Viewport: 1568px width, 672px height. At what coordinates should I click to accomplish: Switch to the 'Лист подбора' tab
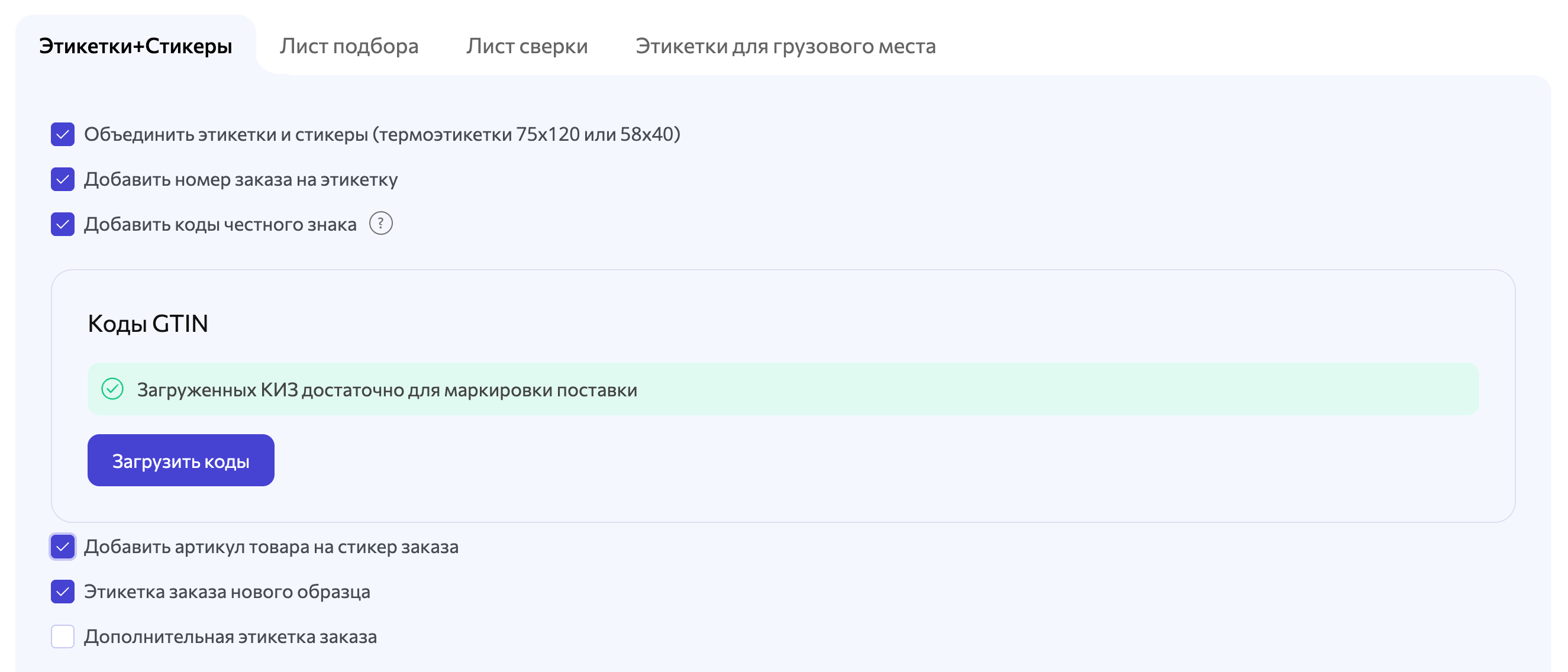tap(349, 46)
